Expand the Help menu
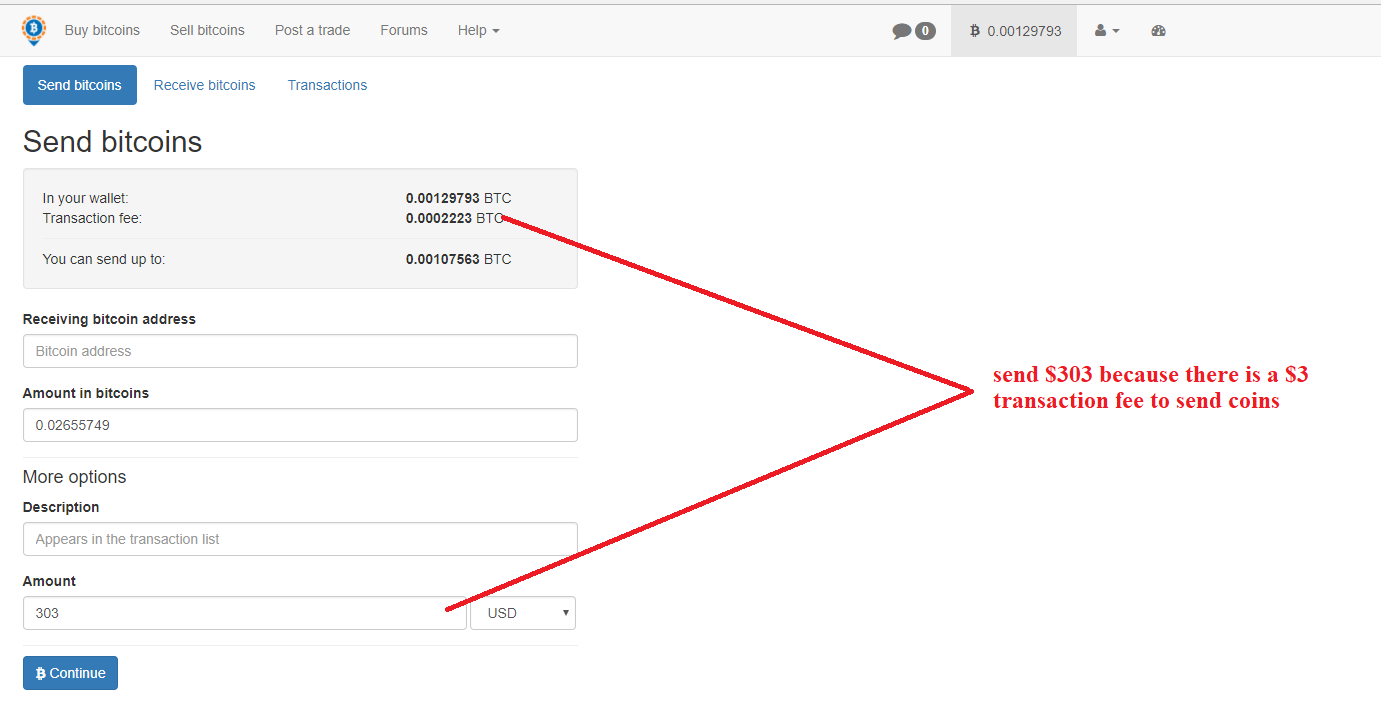Screen dimensions: 1381x709 (478, 31)
